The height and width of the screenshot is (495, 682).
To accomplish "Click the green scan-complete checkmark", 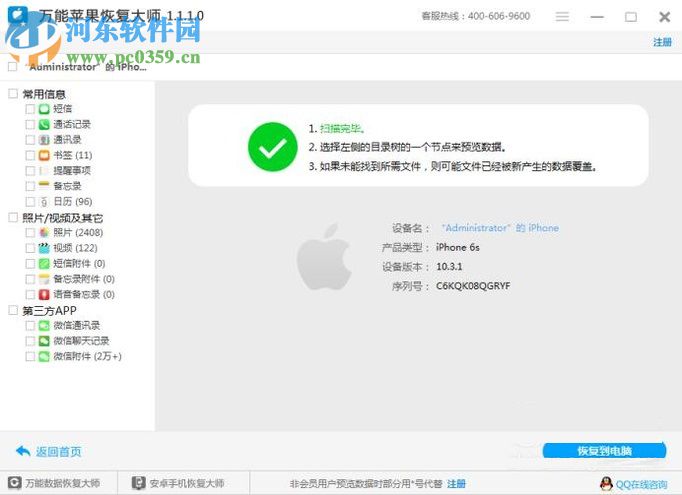I will coord(273,147).
